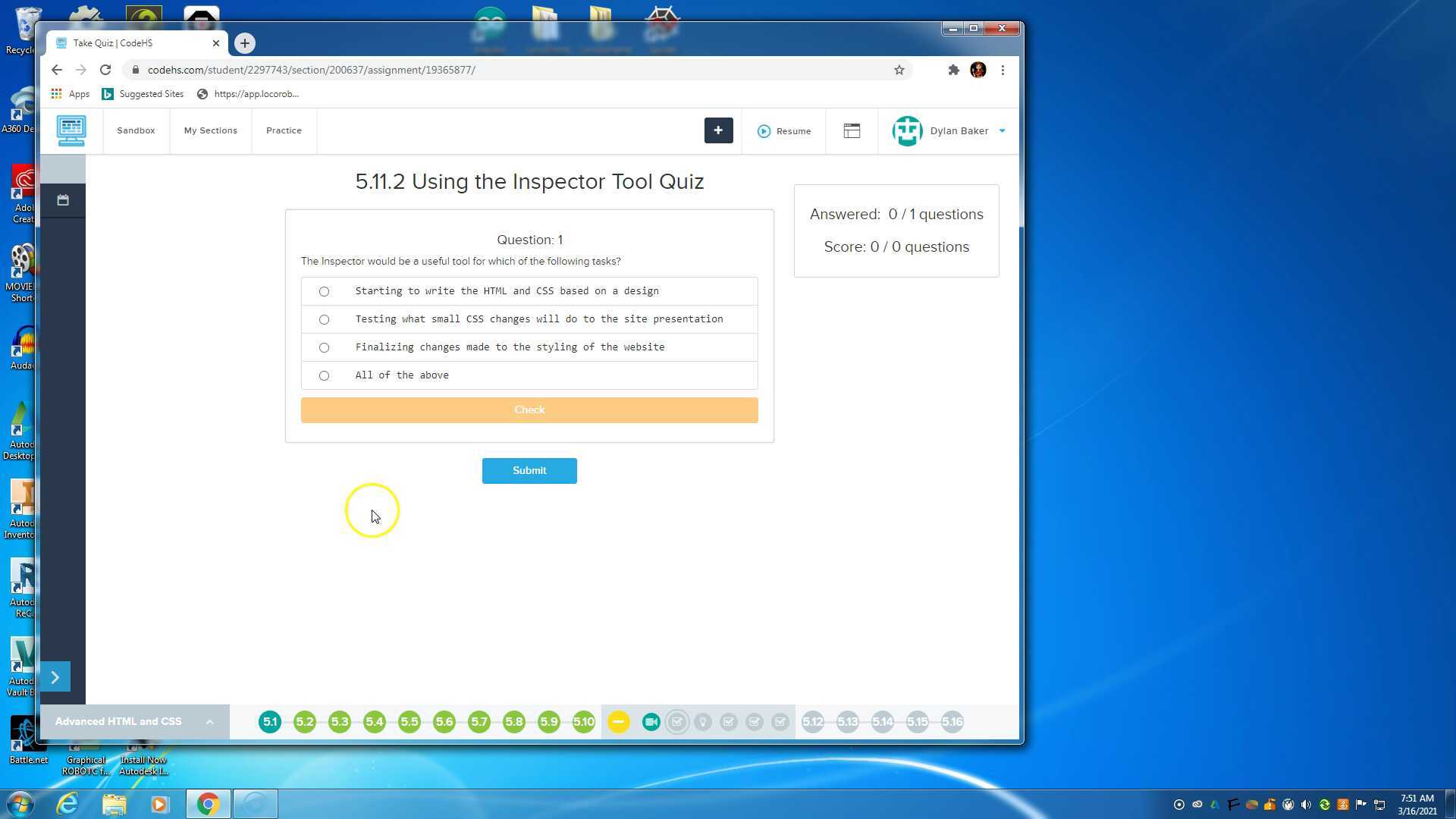Click the Resume play icon
The height and width of the screenshot is (819, 1456).
click(x=764, y=131)
